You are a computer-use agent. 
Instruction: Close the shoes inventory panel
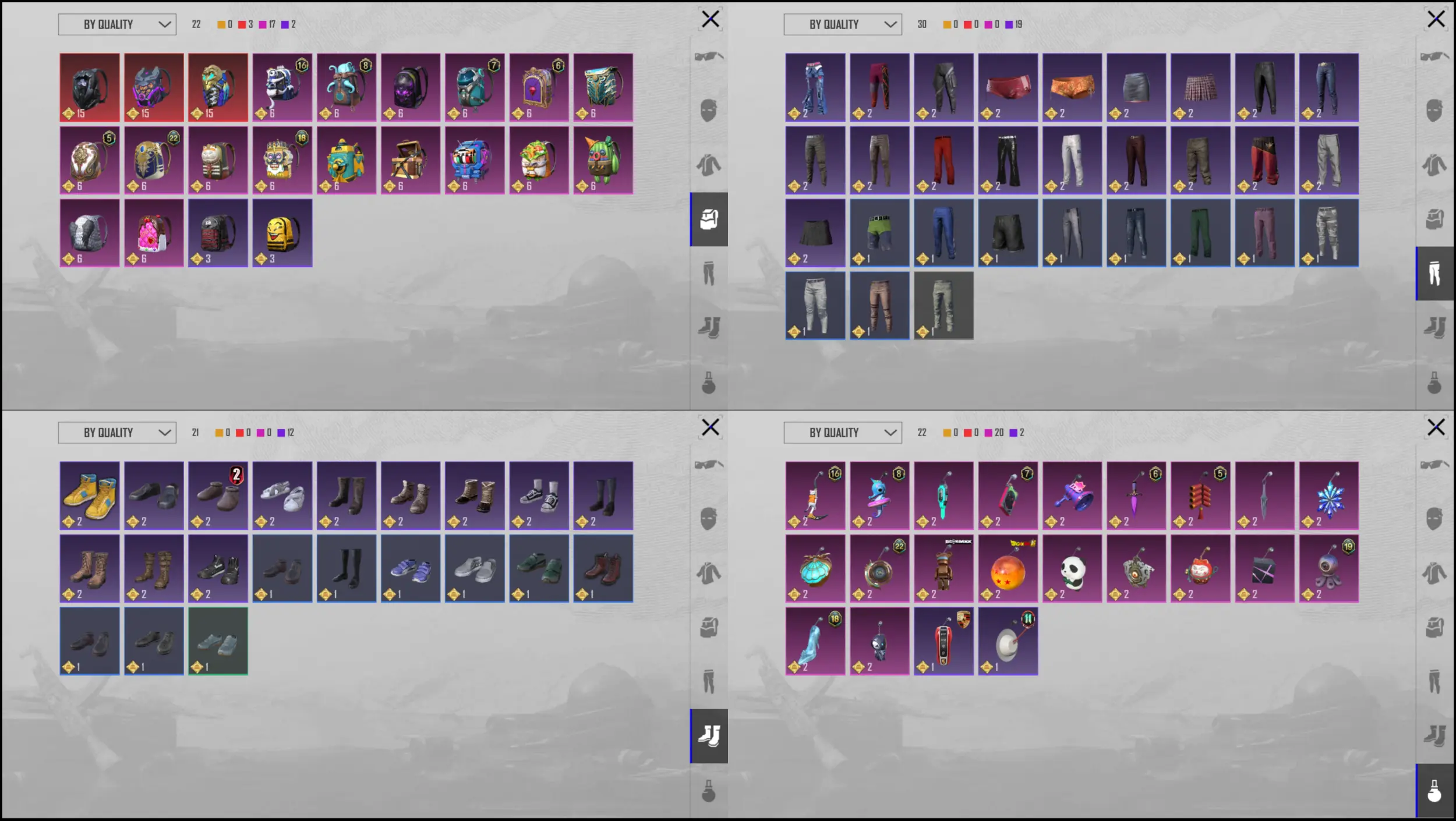[x=711, y=428]
